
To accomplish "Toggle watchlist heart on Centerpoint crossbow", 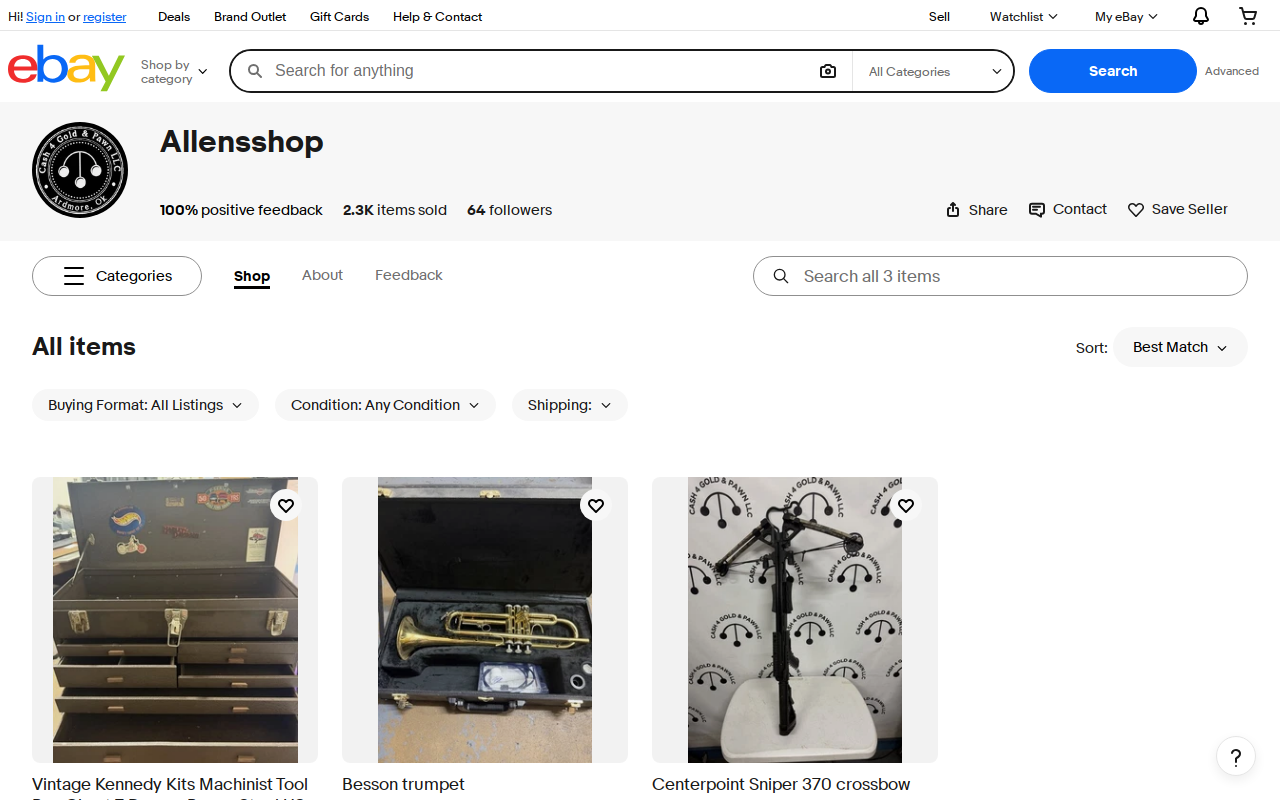I will 906,506.
